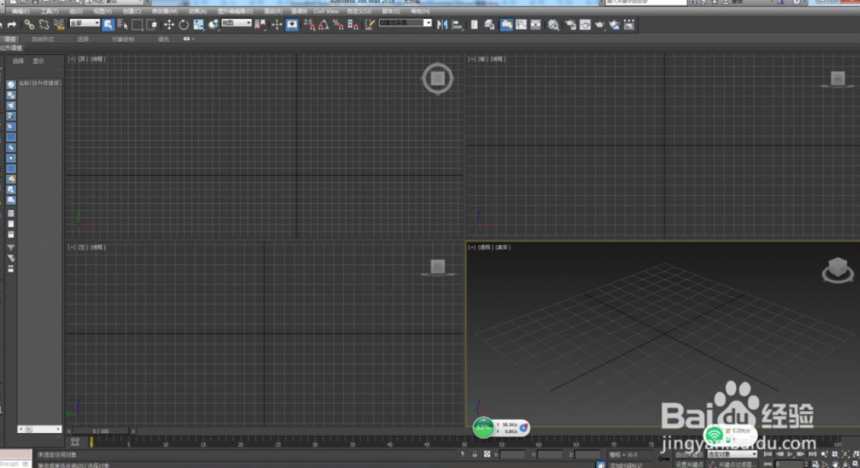Toggle the selection lock padlock icon
This screenshot has width=860, height=468.
(x=474, y=454)
